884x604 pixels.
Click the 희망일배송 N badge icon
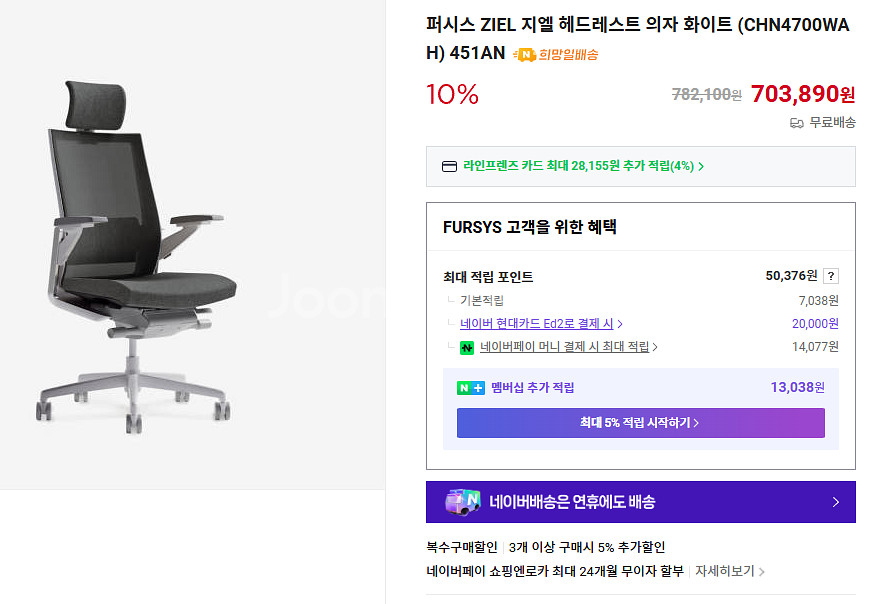[x=525, y=55]
